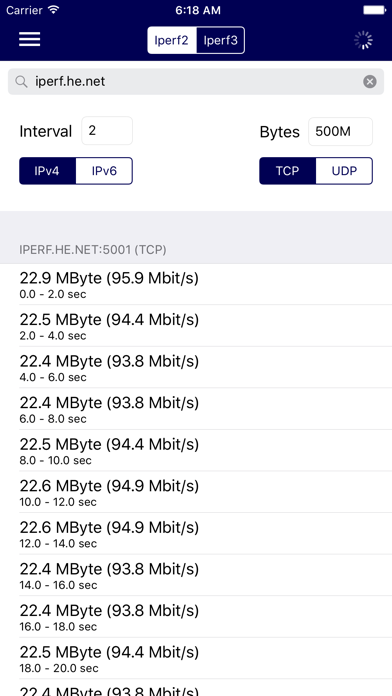Edit the Bytes 500M field
This screenshot has width=392, height=696.
click(x=341, y=131)
